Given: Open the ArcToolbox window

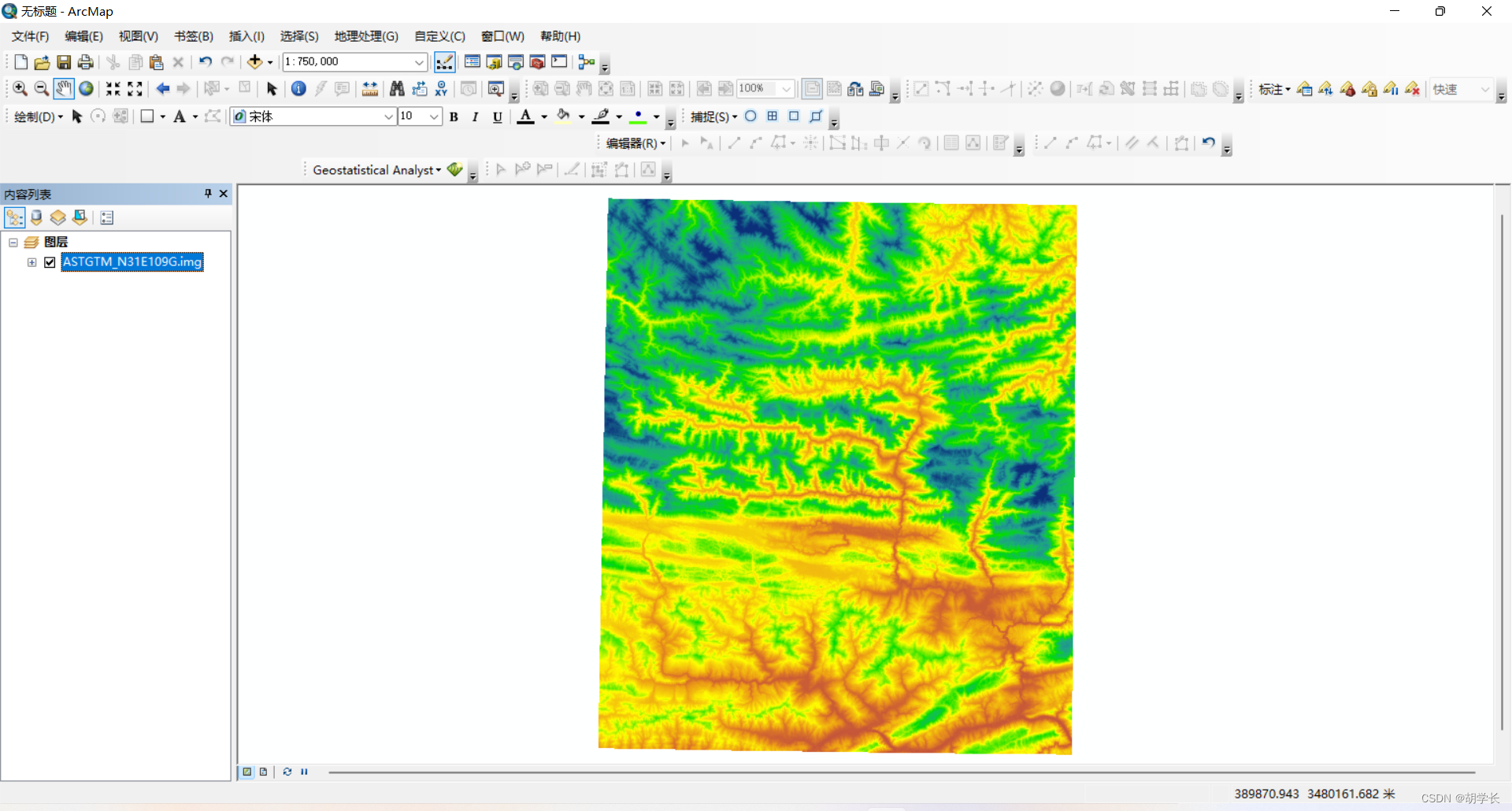Looking at the screenshot, I should pyautogui.click(x=538, y=62).
